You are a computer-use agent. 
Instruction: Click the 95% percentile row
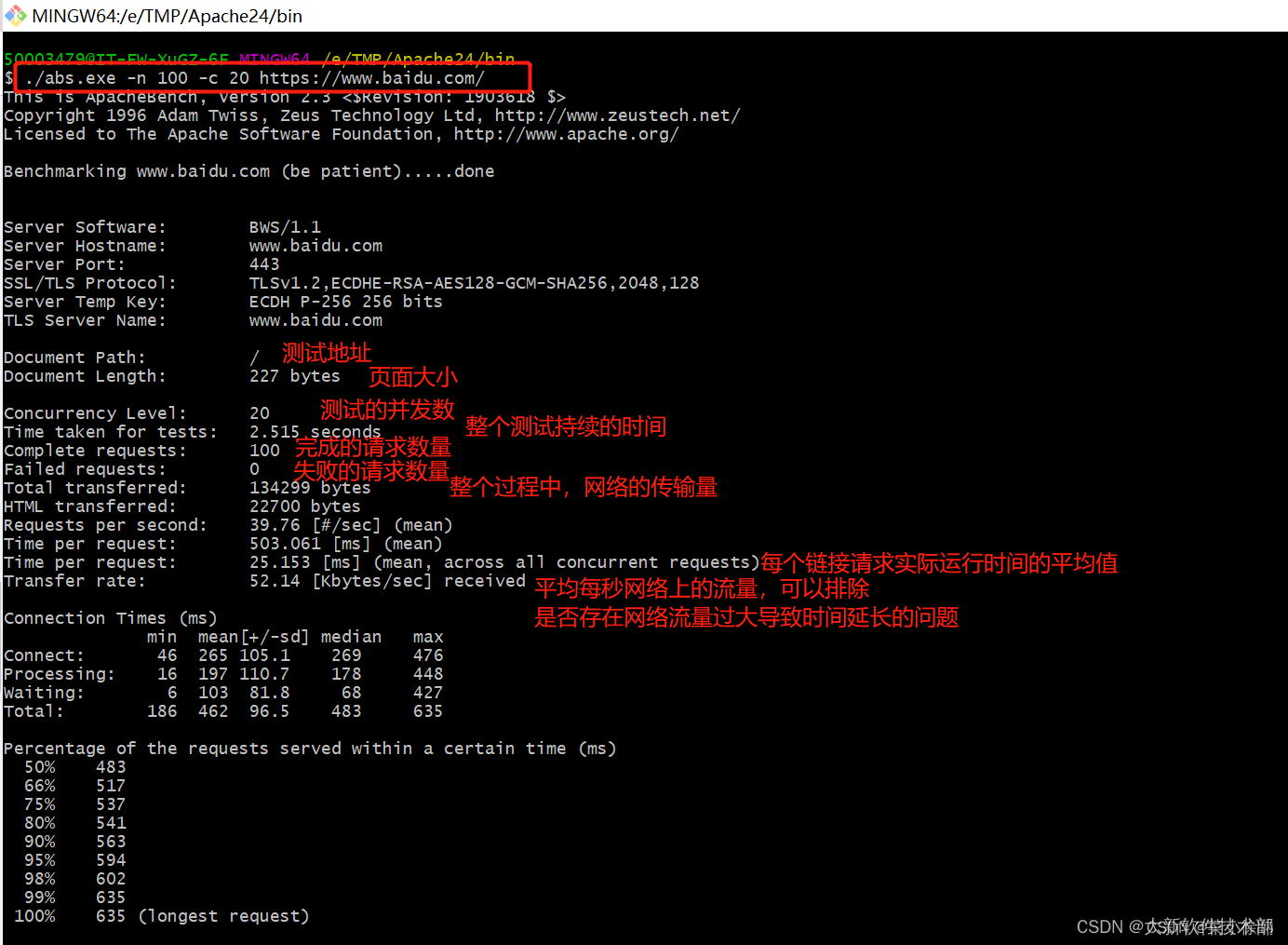(x=75, y=860)
